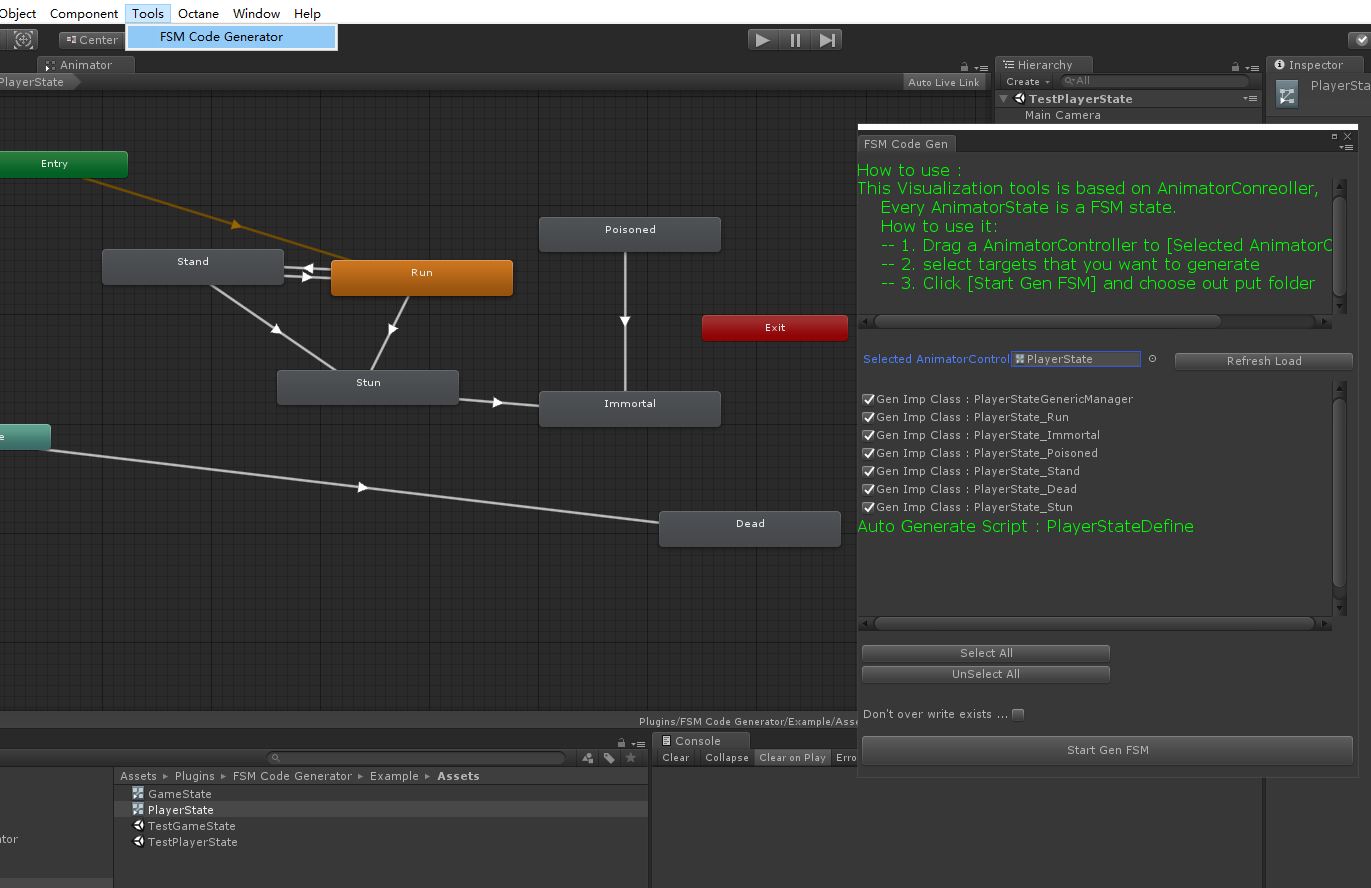
Task: Click the object picker circle beside PlayerState field
Action: 1152,359
